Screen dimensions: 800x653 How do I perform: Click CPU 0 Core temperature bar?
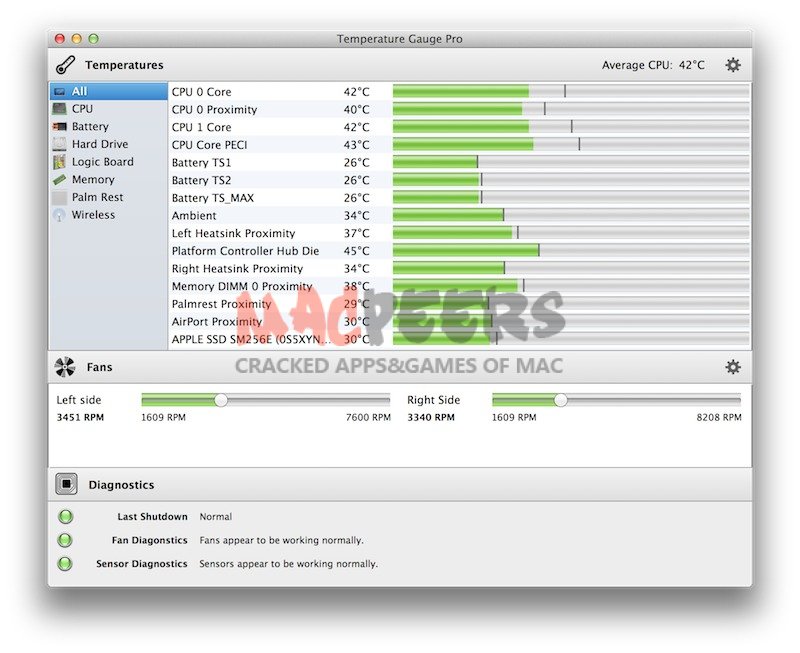click(x=571, y=91)
